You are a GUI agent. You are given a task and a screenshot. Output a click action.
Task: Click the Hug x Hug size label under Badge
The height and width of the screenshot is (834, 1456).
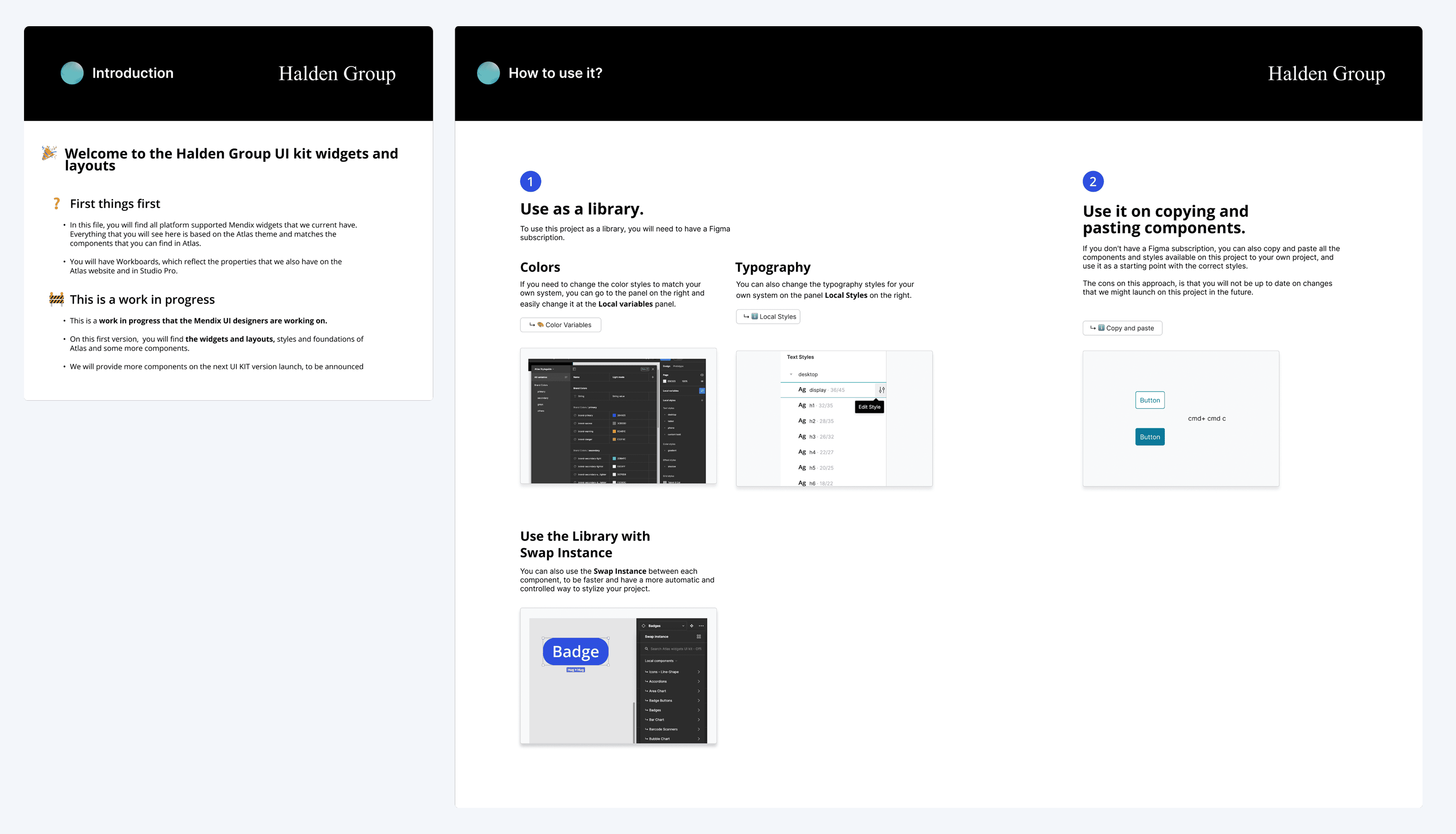point(576,670)
